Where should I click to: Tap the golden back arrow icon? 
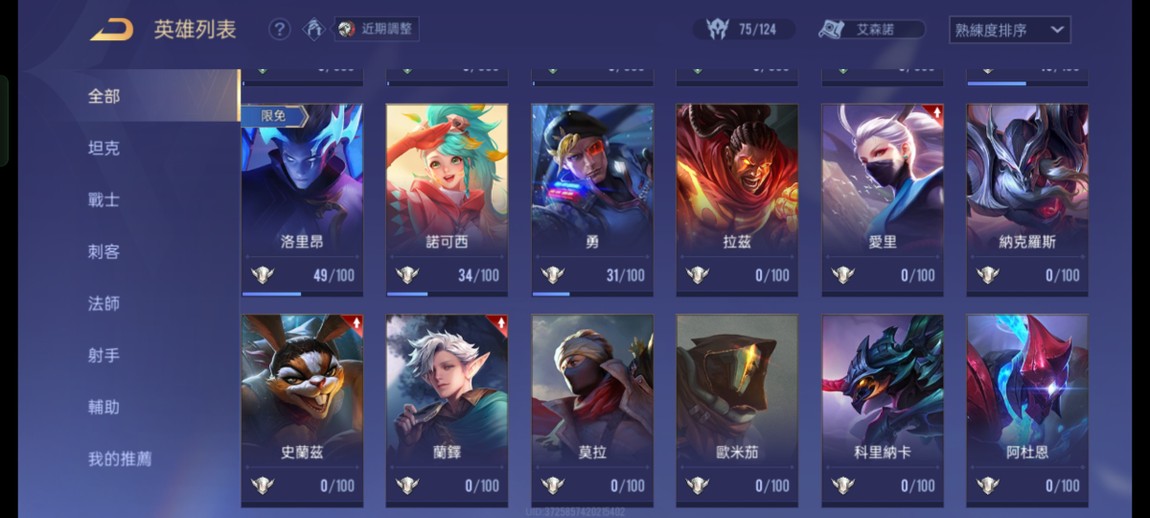tap(112, 30)
